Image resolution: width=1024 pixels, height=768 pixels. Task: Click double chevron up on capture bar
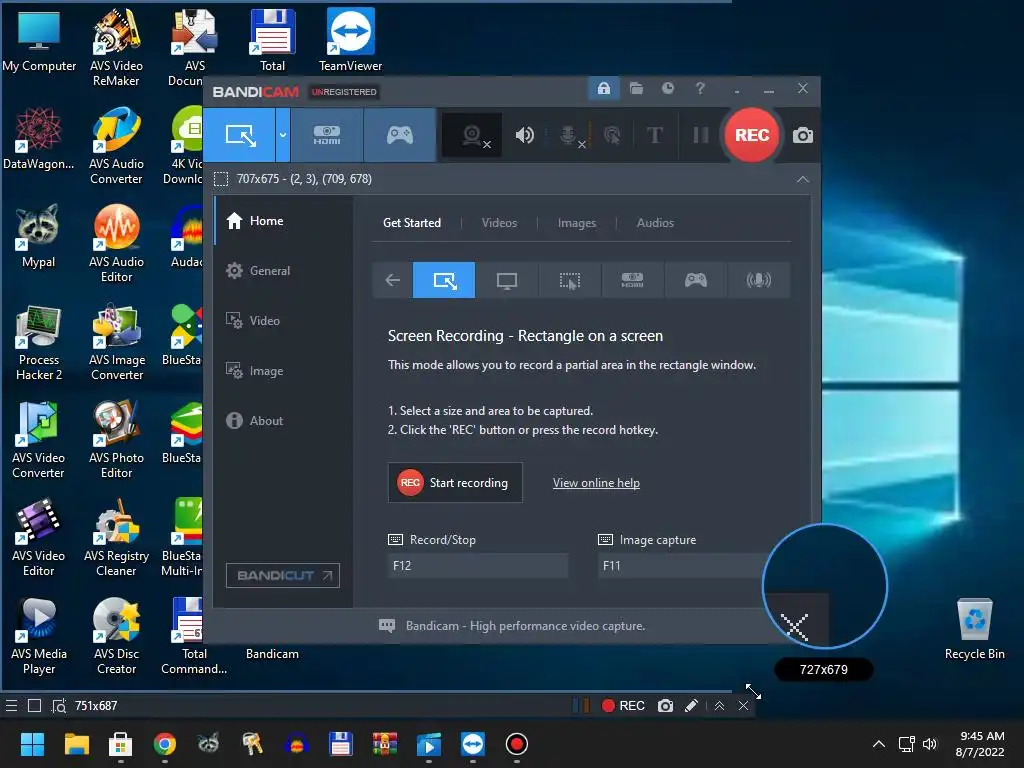tap(719, 705)
